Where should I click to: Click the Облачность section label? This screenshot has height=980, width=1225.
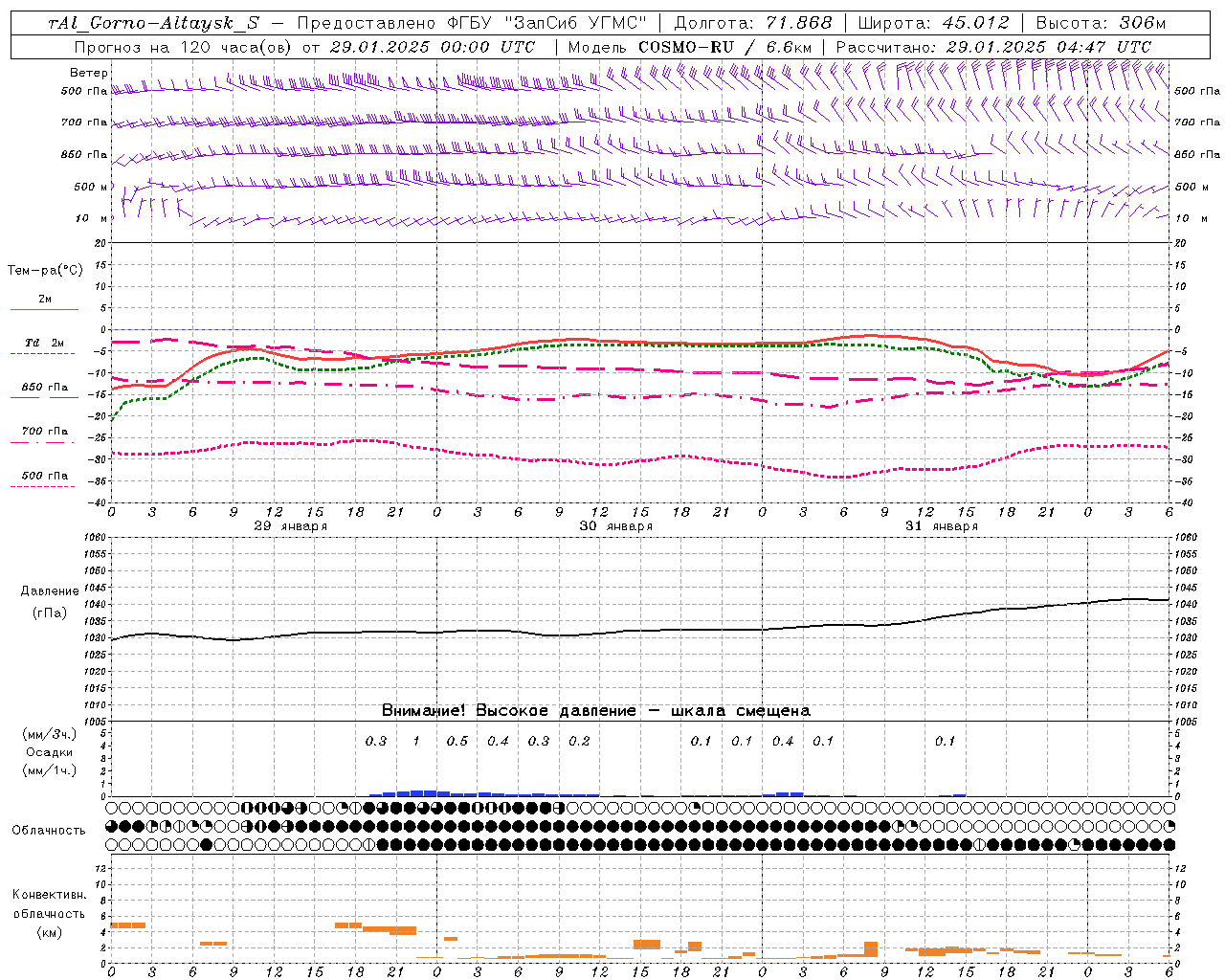(x=49, y=831)
